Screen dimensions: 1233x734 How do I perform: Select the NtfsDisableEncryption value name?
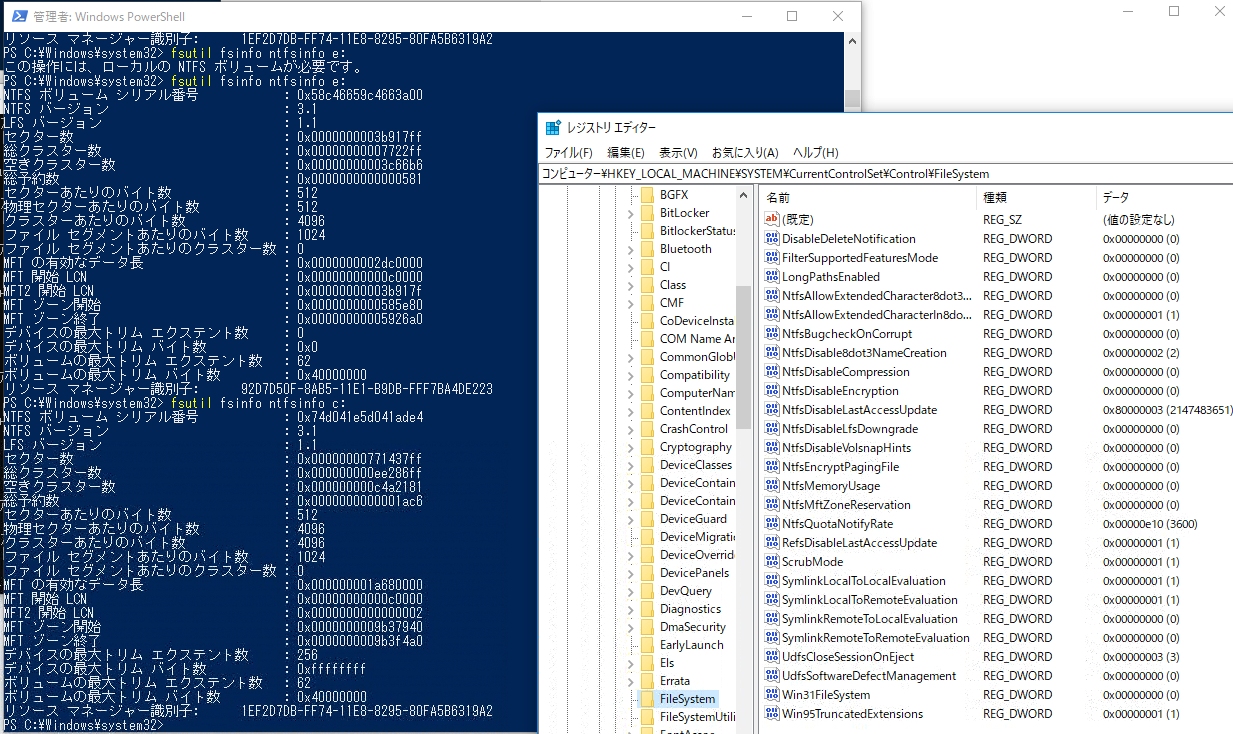point(840,390)
